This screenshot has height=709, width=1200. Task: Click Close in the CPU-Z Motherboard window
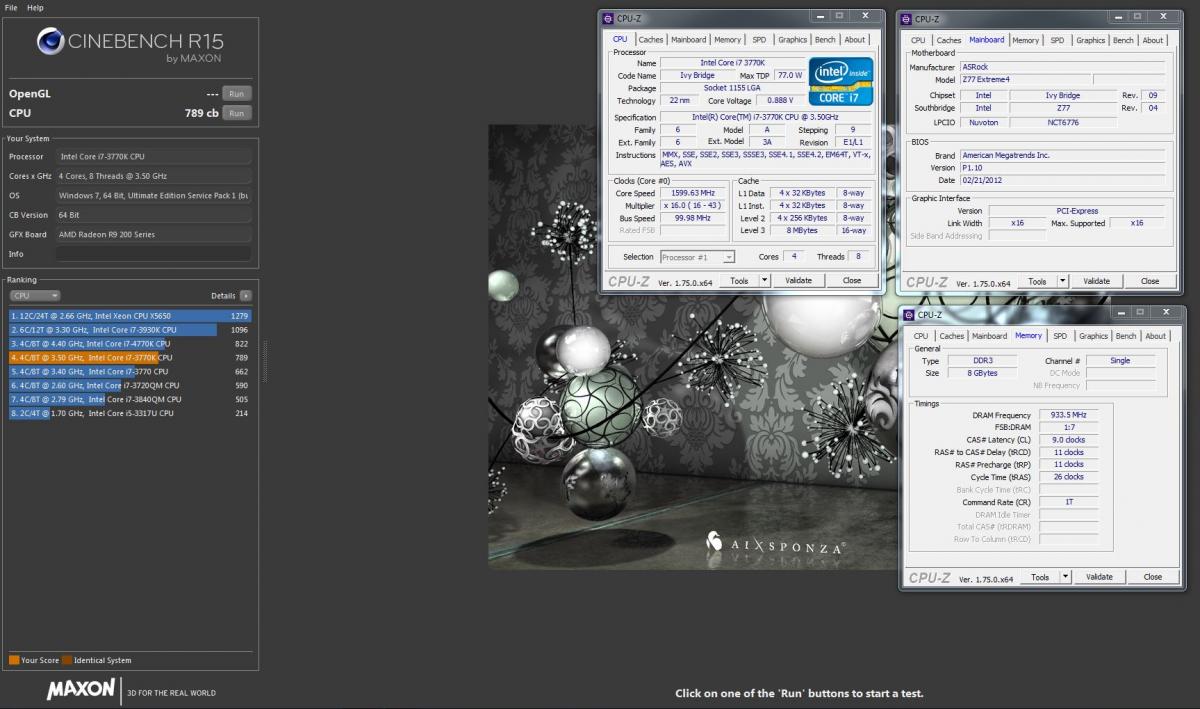[1150, 281]
